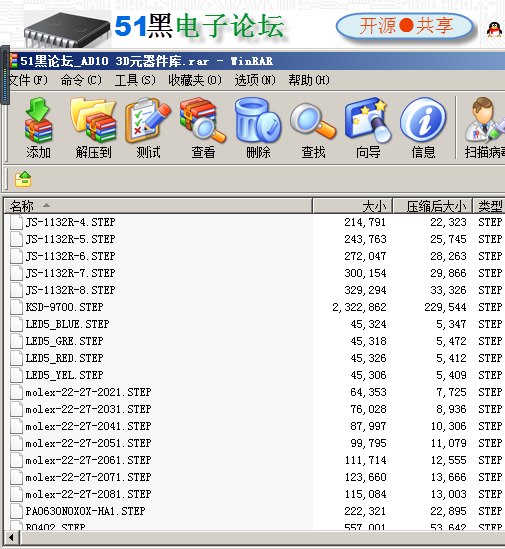Select file molex-22-27-2061.STEP
Image resolution: width=505 pixels, height=549 pixels.
click(88, 460)
